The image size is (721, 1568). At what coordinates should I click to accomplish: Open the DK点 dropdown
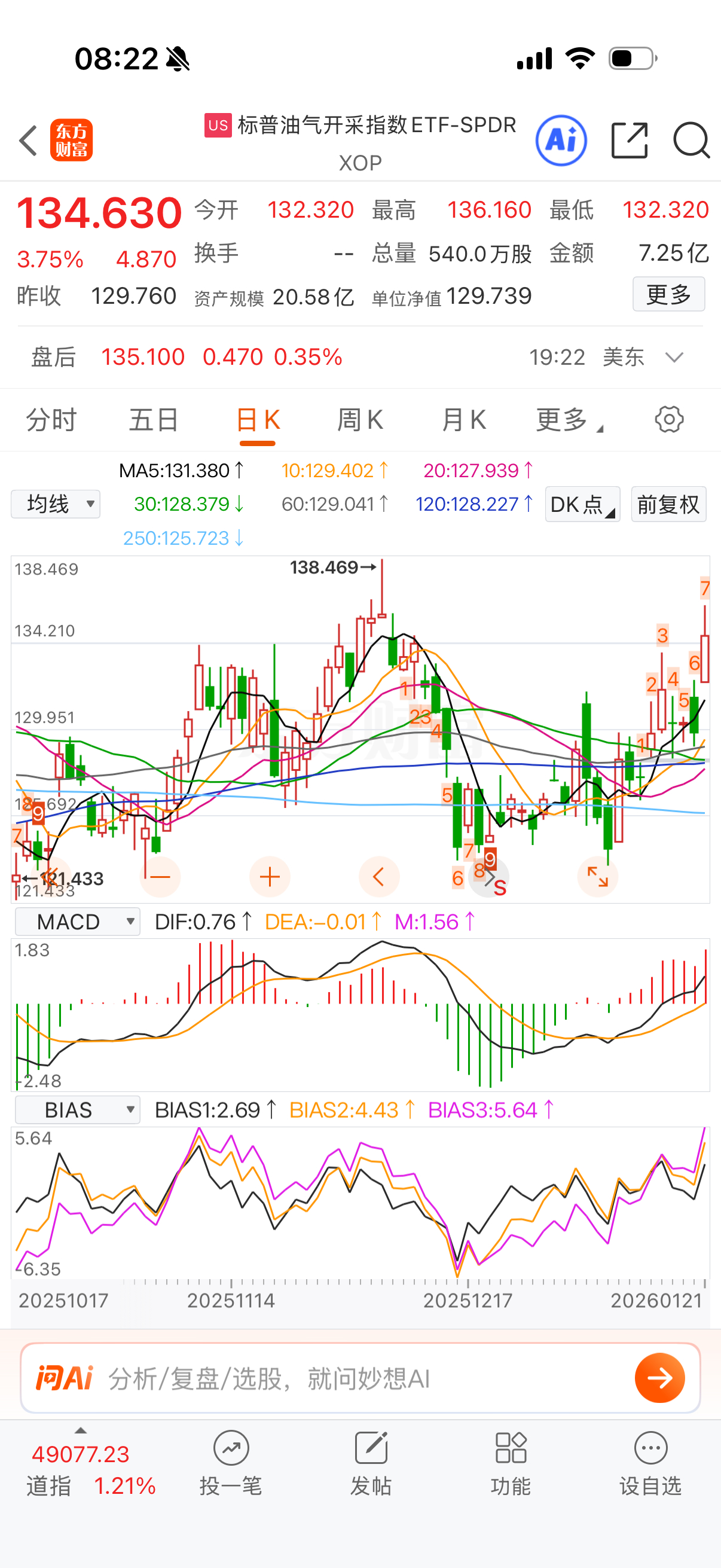click(x=582, y=504)
